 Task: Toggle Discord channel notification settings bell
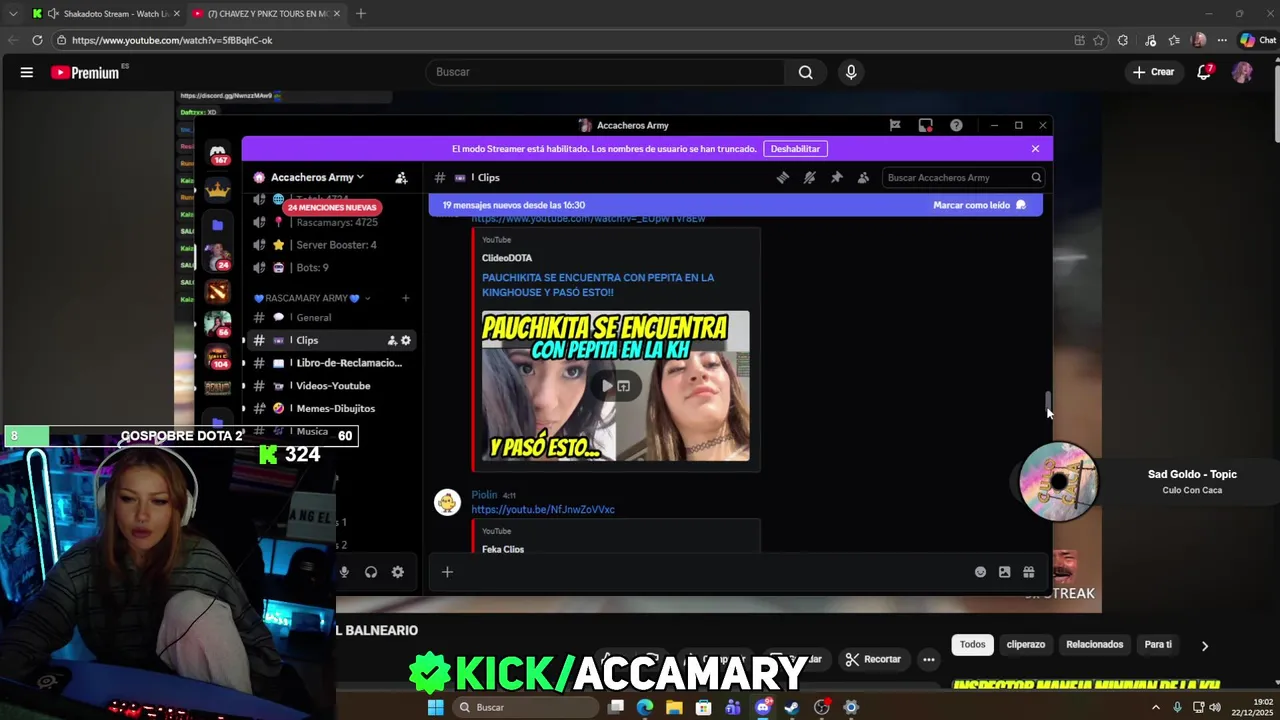click(810, 177)
